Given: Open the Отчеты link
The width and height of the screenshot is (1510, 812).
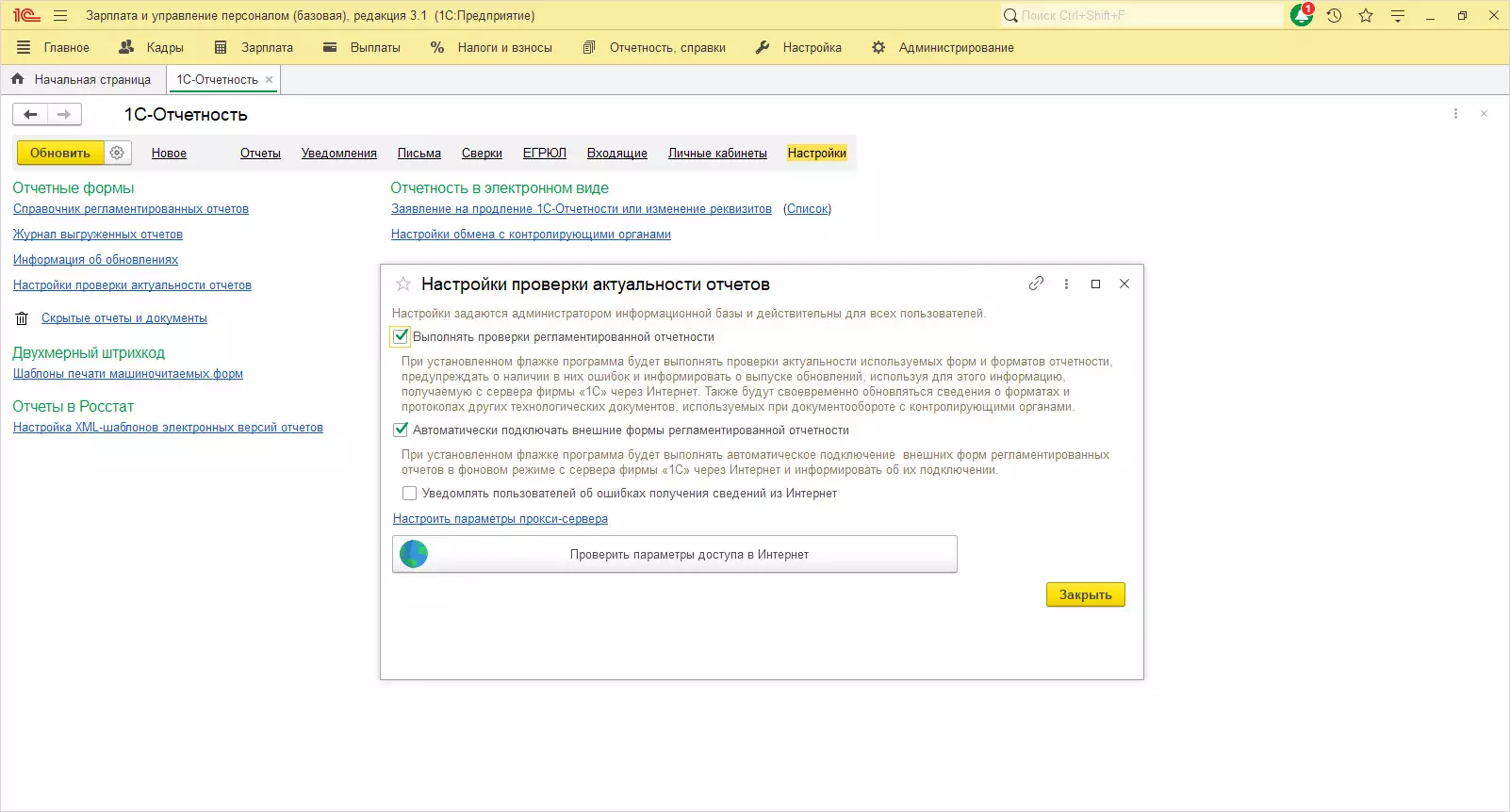Looking at the screenshot, I should pyautogui.click(x=260, y=154).
